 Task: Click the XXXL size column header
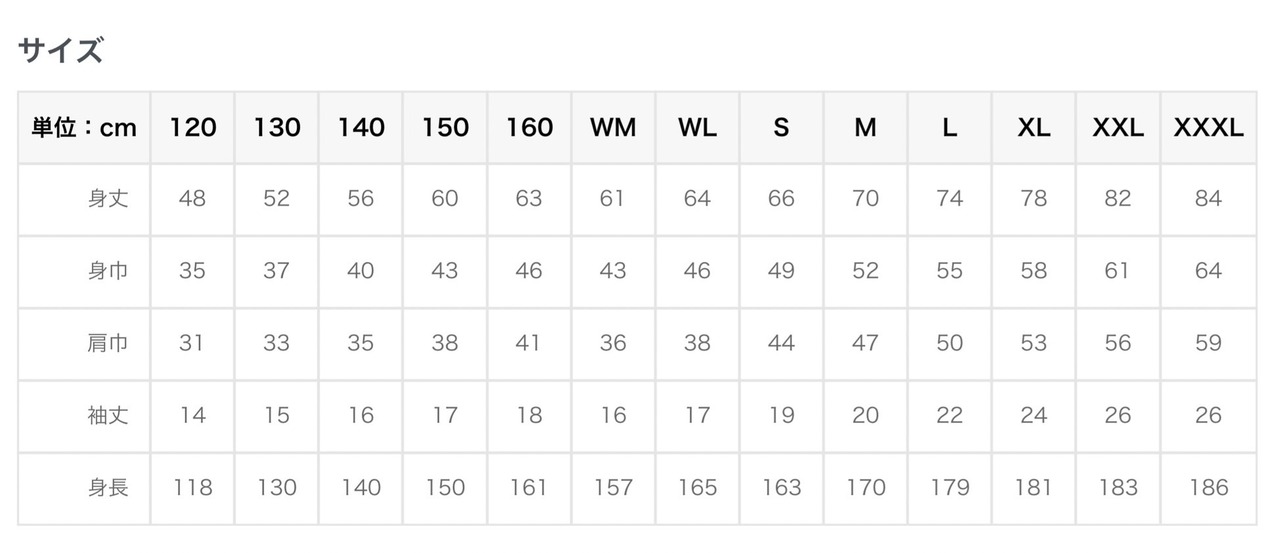[x=1208, y=127]
